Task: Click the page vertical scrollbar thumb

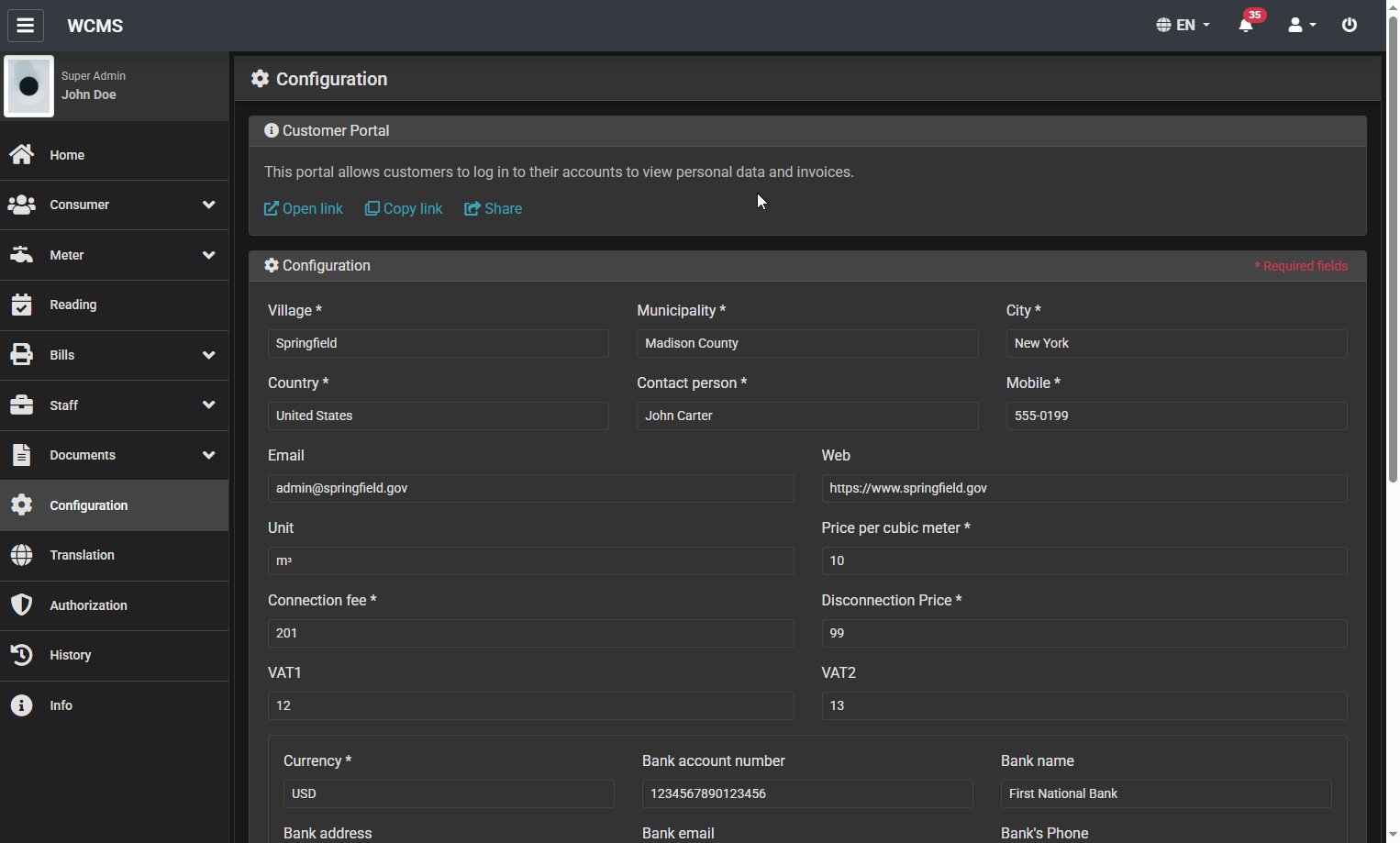Action: [1393, 248]
